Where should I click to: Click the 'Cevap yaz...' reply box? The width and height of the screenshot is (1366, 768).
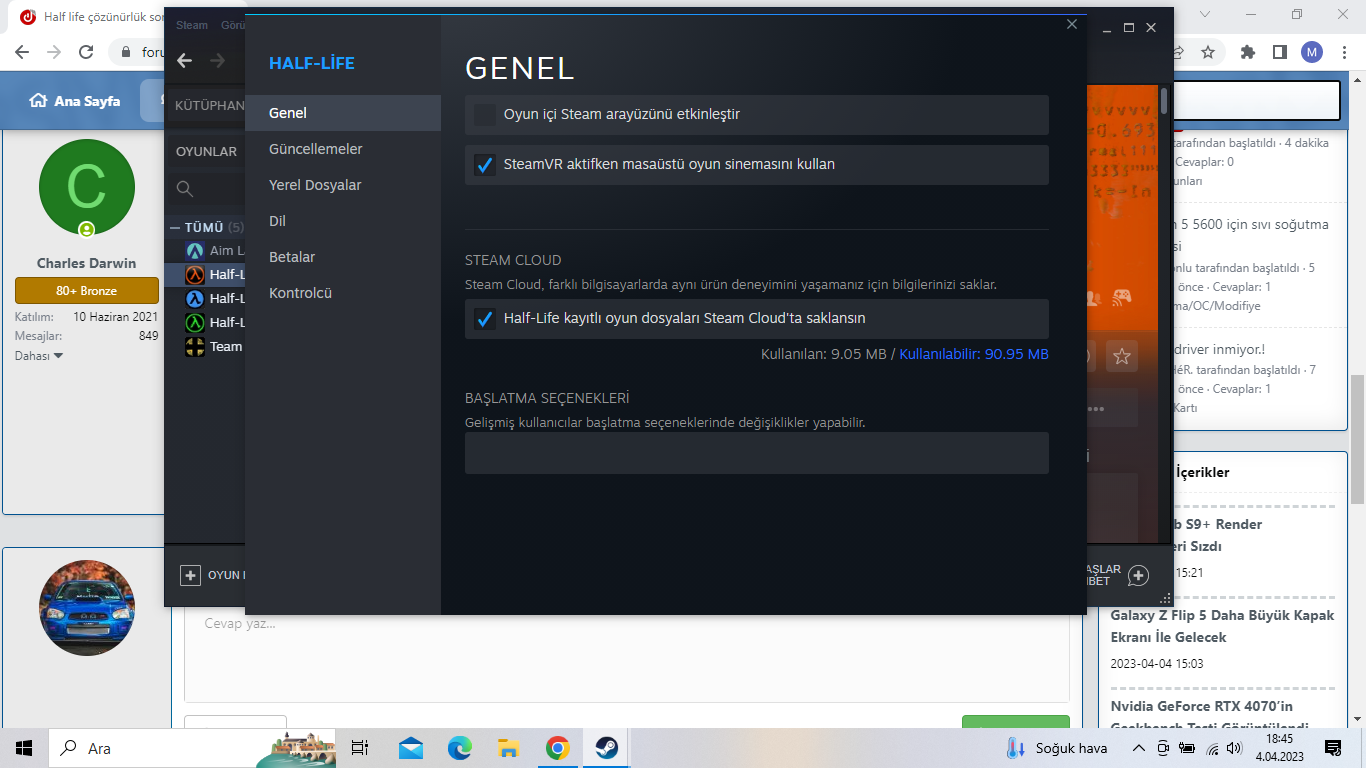(x=627, y=657)
